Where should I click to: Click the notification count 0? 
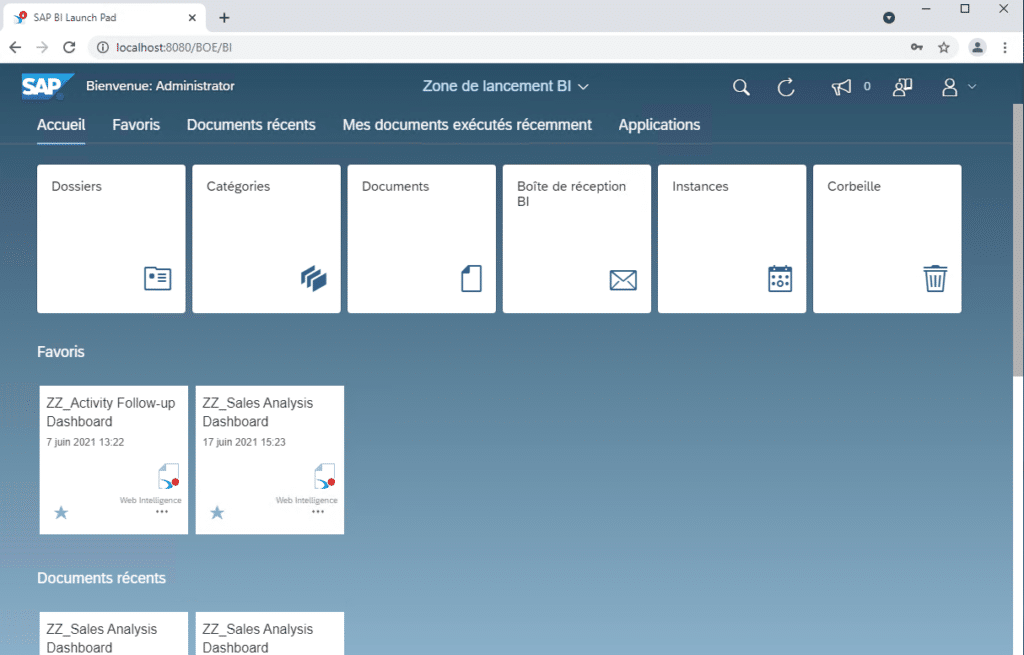(867, 86)
